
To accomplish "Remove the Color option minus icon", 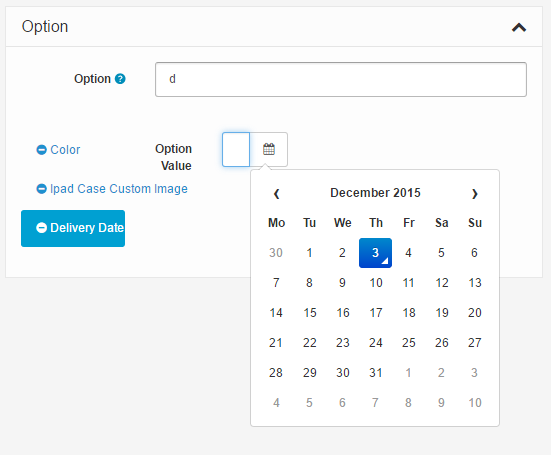I will 41,150.
